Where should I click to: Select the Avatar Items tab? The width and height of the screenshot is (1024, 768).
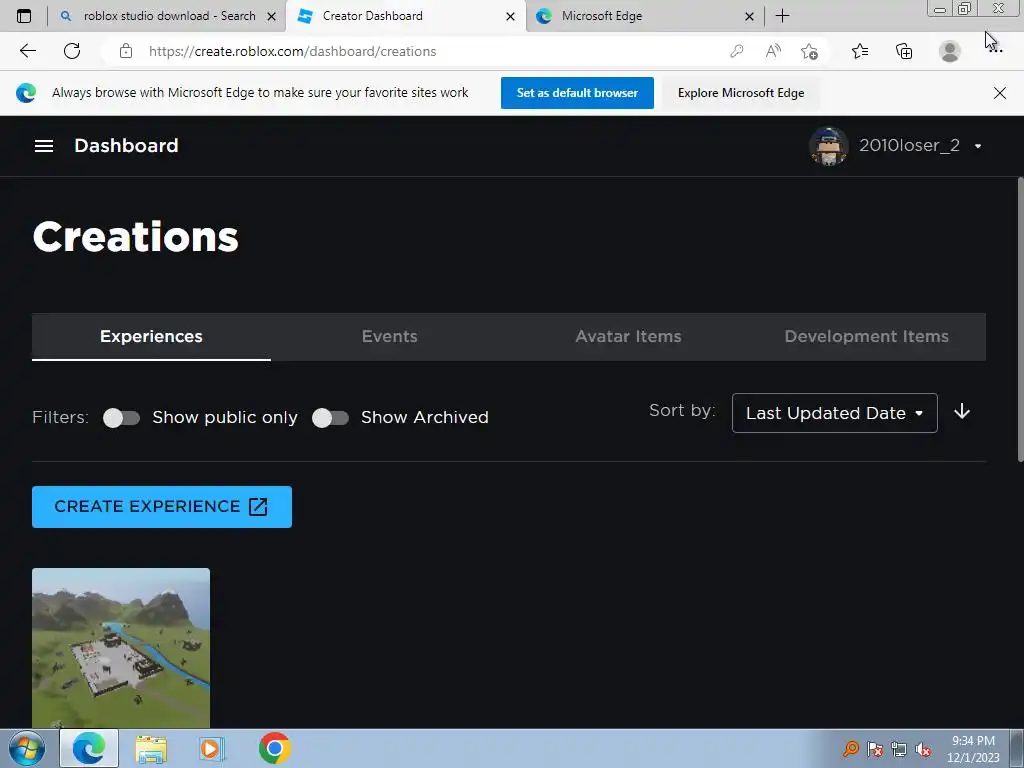click(x=628, y=336)
